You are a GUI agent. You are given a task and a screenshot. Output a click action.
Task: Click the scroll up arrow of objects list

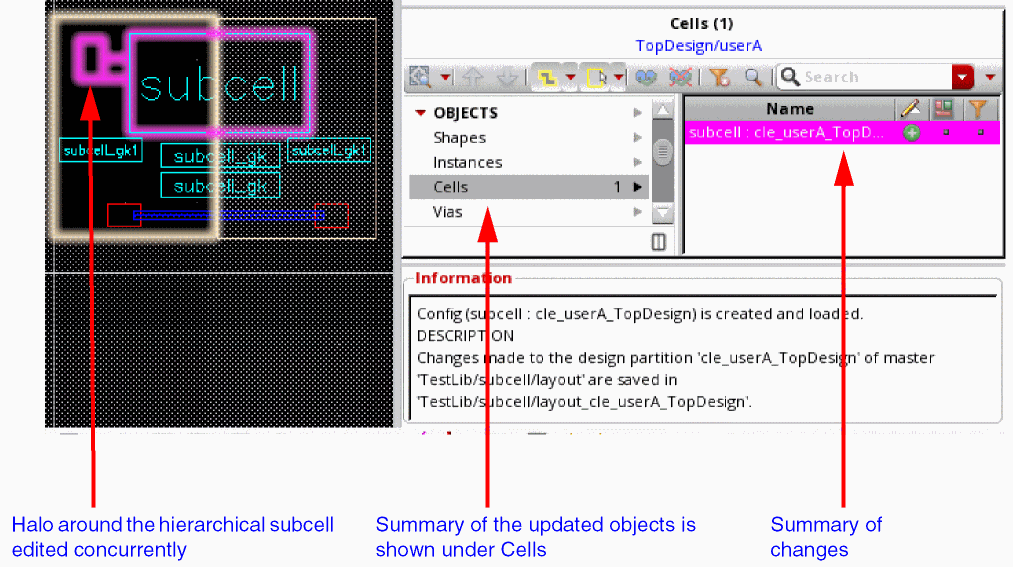(663, 110)
